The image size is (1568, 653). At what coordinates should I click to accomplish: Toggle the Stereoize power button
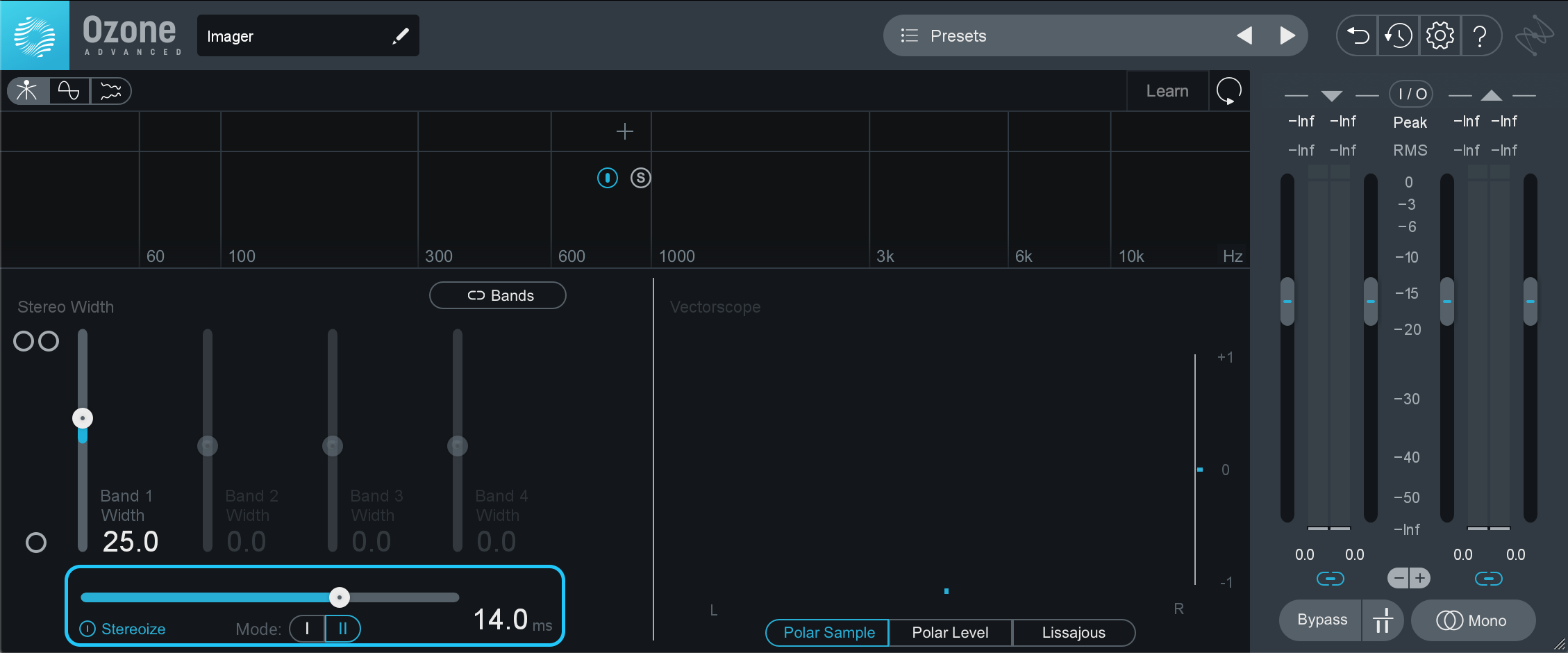click(x=87, y=629)
